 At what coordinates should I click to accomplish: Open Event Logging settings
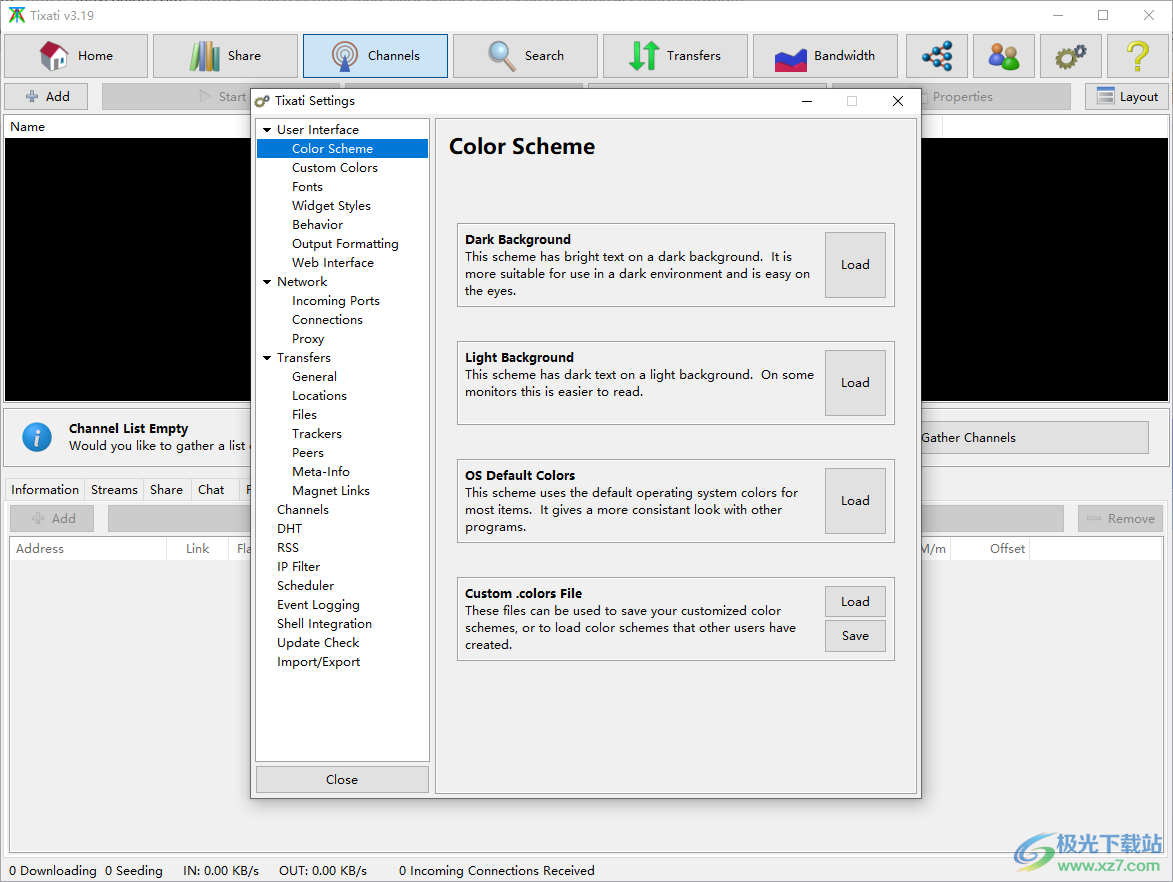318,604
